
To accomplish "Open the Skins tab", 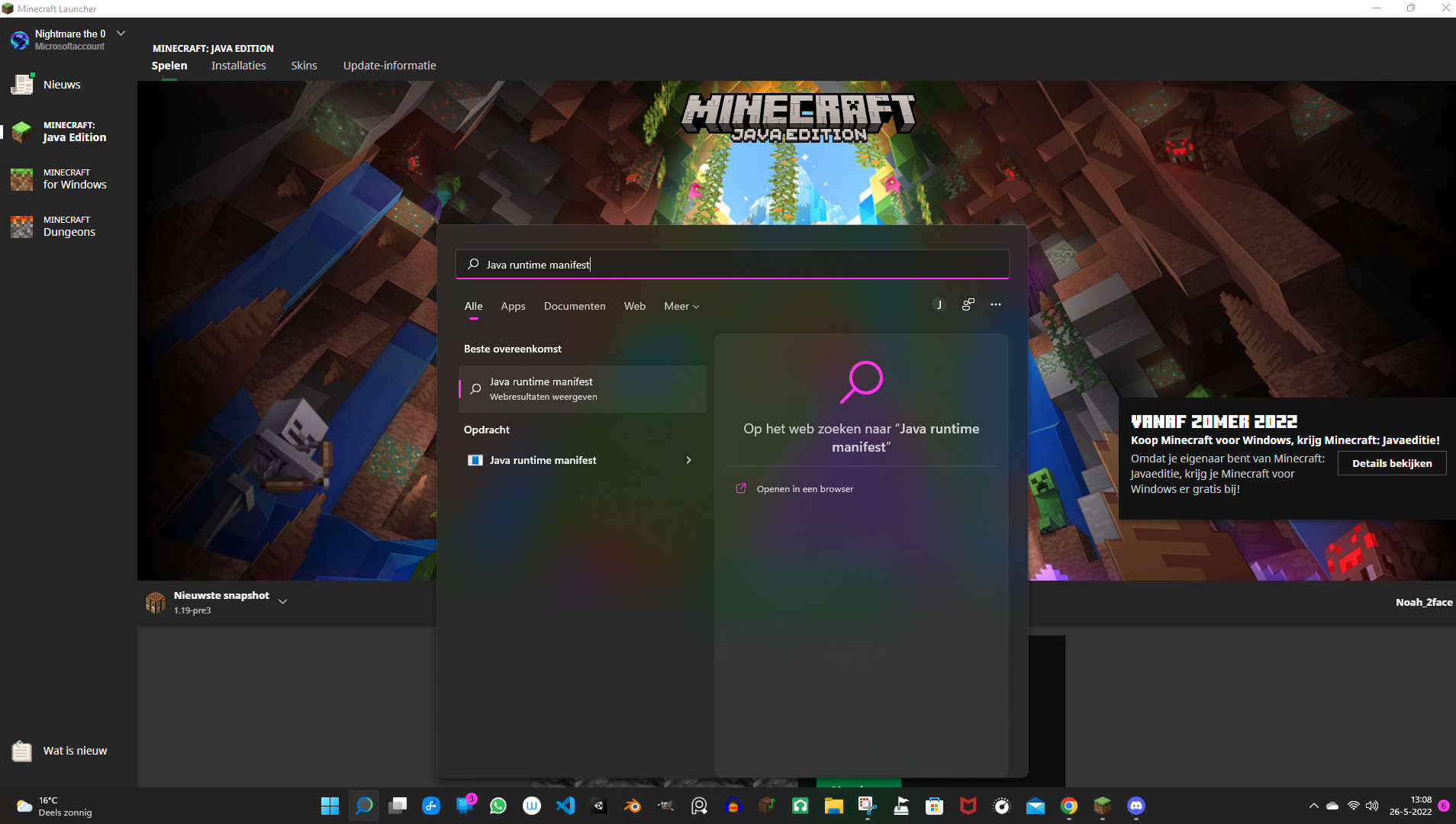I will click(x=304, y=66).
